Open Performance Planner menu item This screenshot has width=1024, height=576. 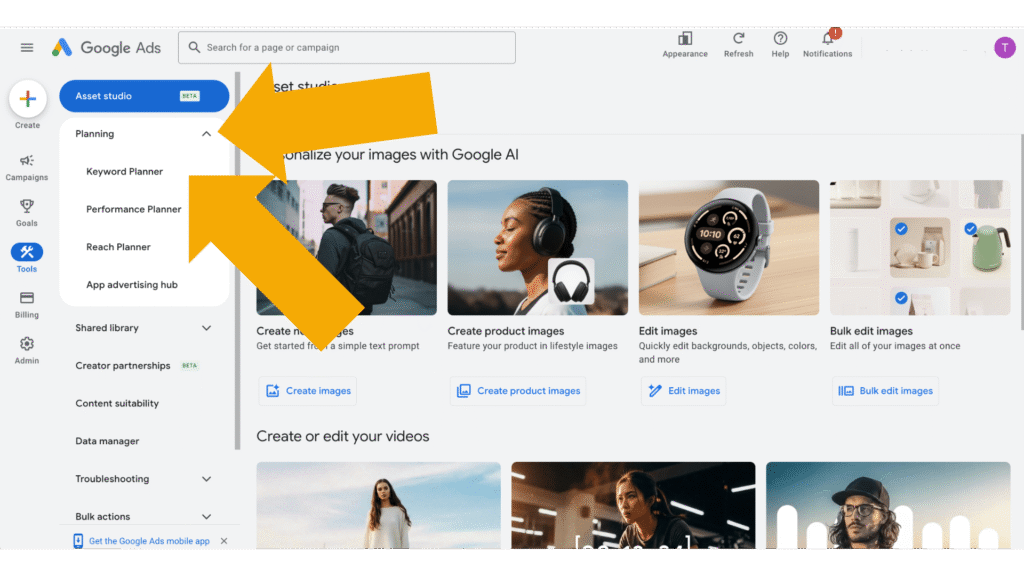click(134, 210)
